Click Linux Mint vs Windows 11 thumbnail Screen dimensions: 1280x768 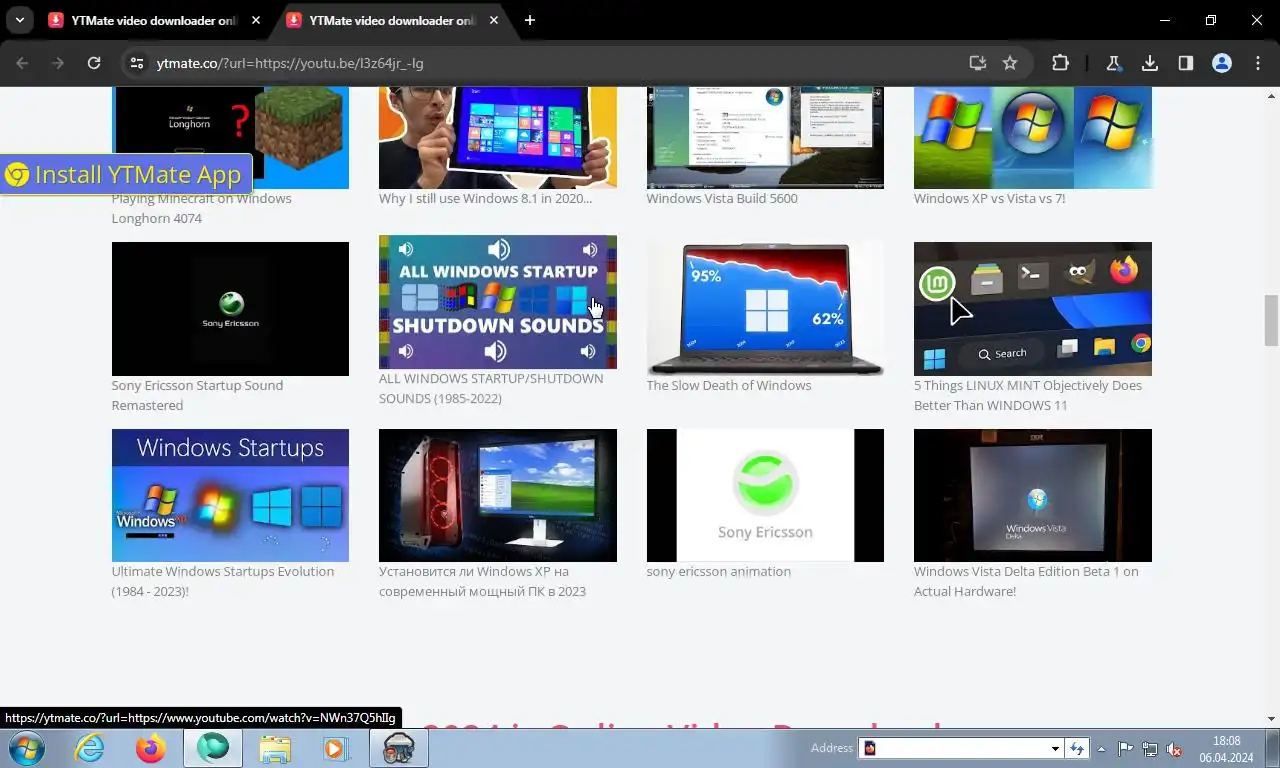click(1033, 309)
